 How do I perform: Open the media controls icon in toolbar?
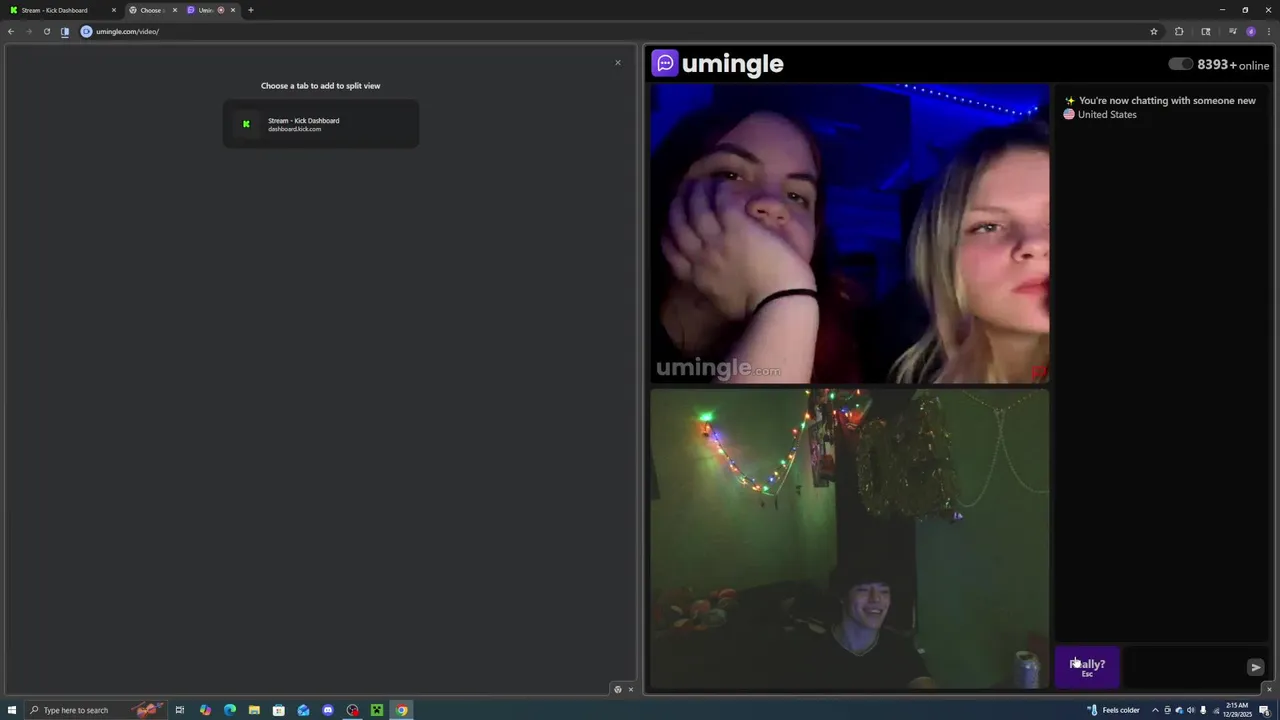[x=1233, y=31]
